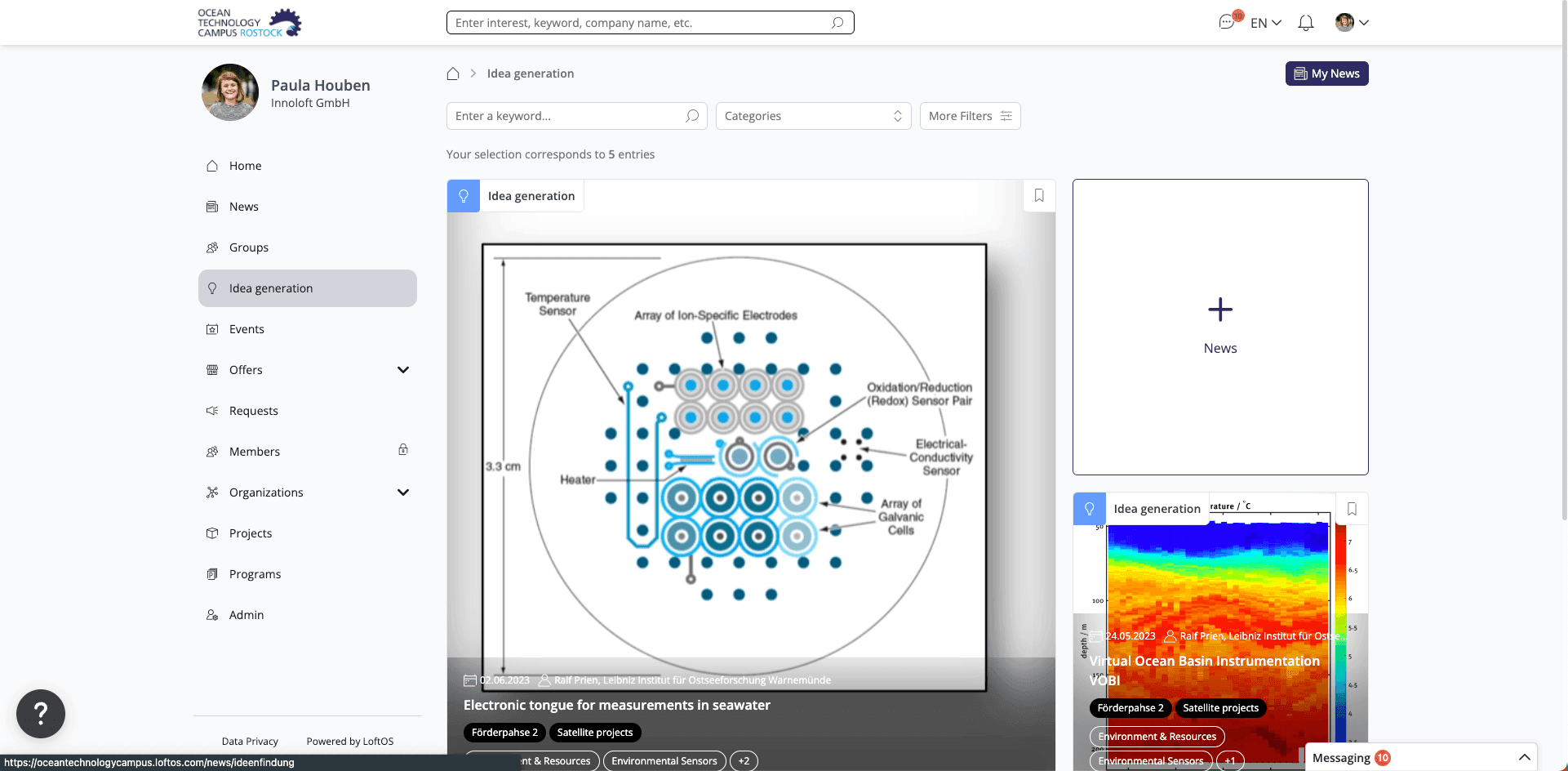Bookmark the Virtual Ocean Basin Instrumentation card
This screenshot has height=771, width=1568.
coord(1352,509)
